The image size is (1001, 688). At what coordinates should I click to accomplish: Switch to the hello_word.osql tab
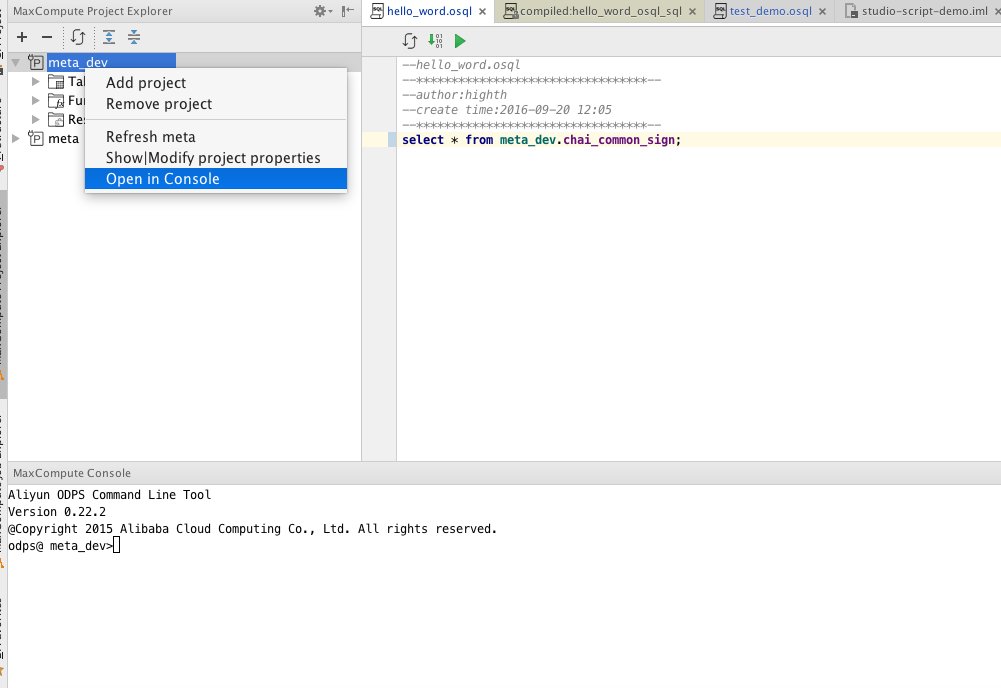click(429, 11)
